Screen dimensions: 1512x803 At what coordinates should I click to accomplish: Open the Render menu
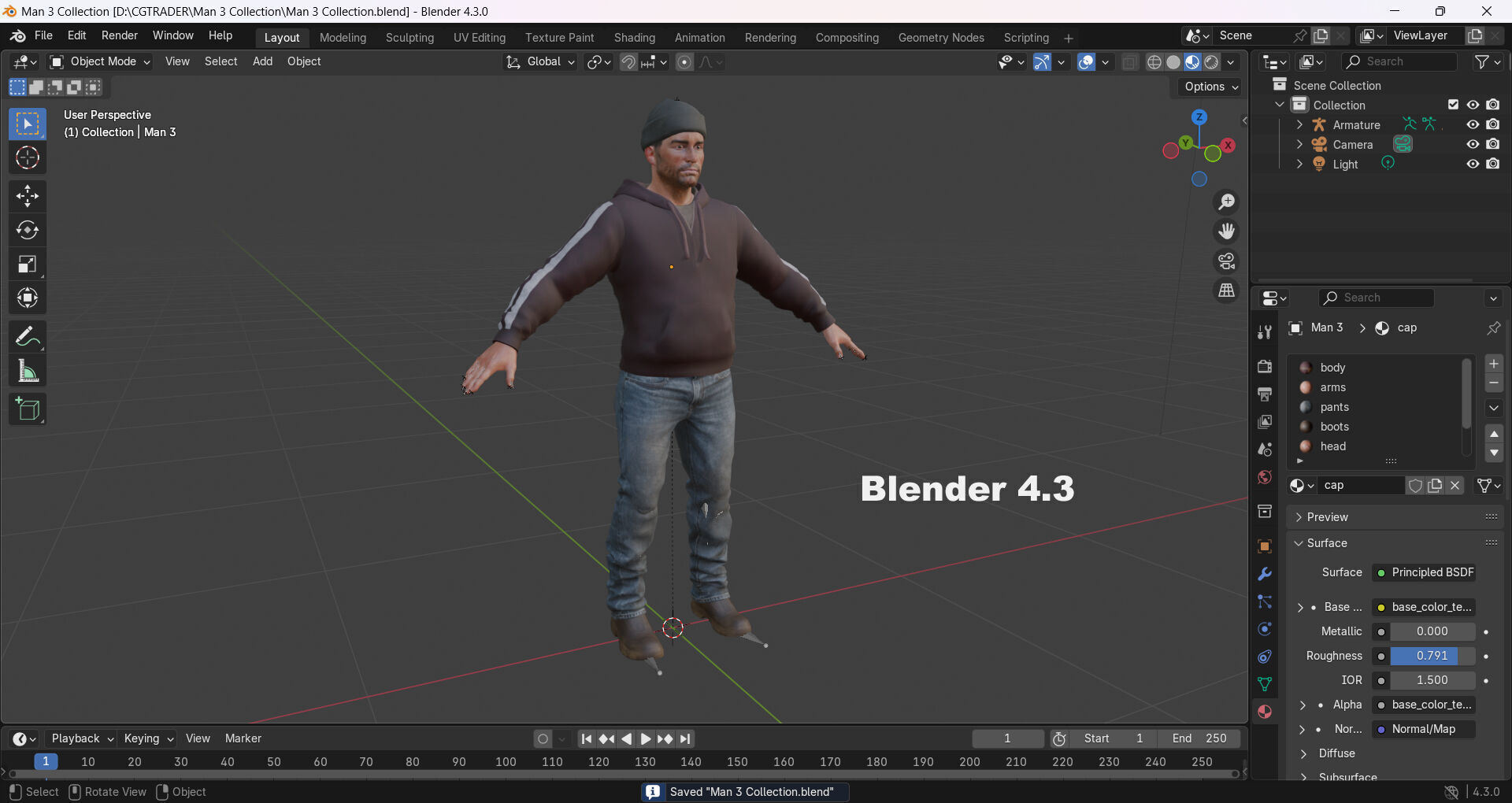point(120,35)
